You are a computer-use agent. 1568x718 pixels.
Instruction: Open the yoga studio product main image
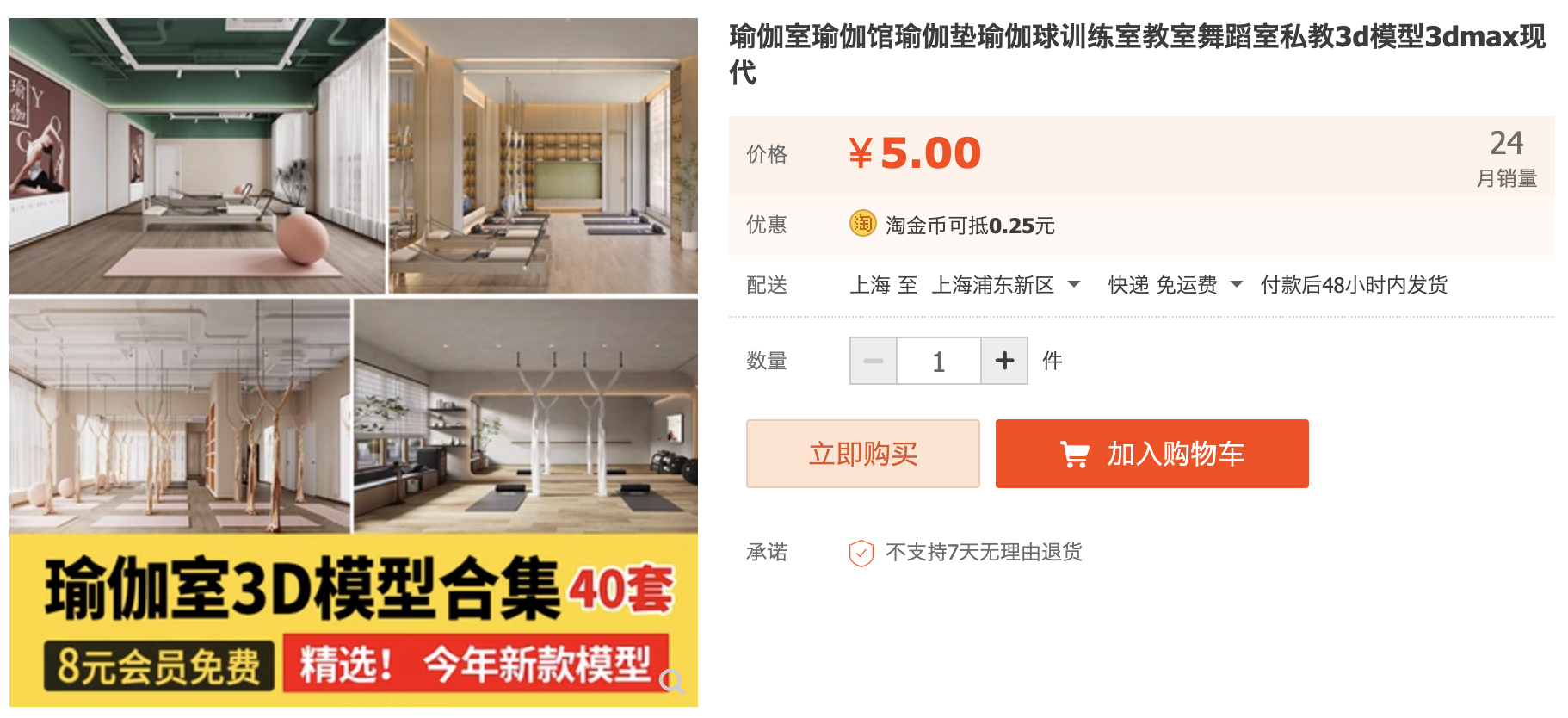[354, 362]
